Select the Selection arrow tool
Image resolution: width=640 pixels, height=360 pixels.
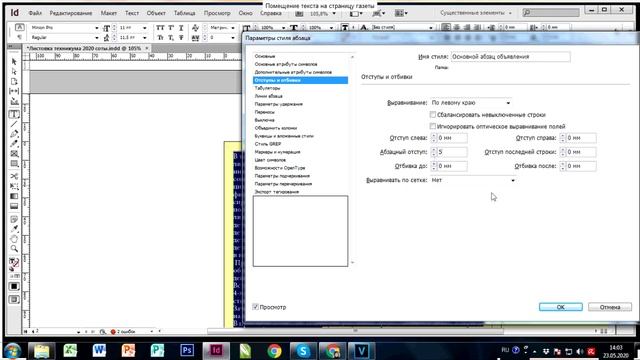14,62
